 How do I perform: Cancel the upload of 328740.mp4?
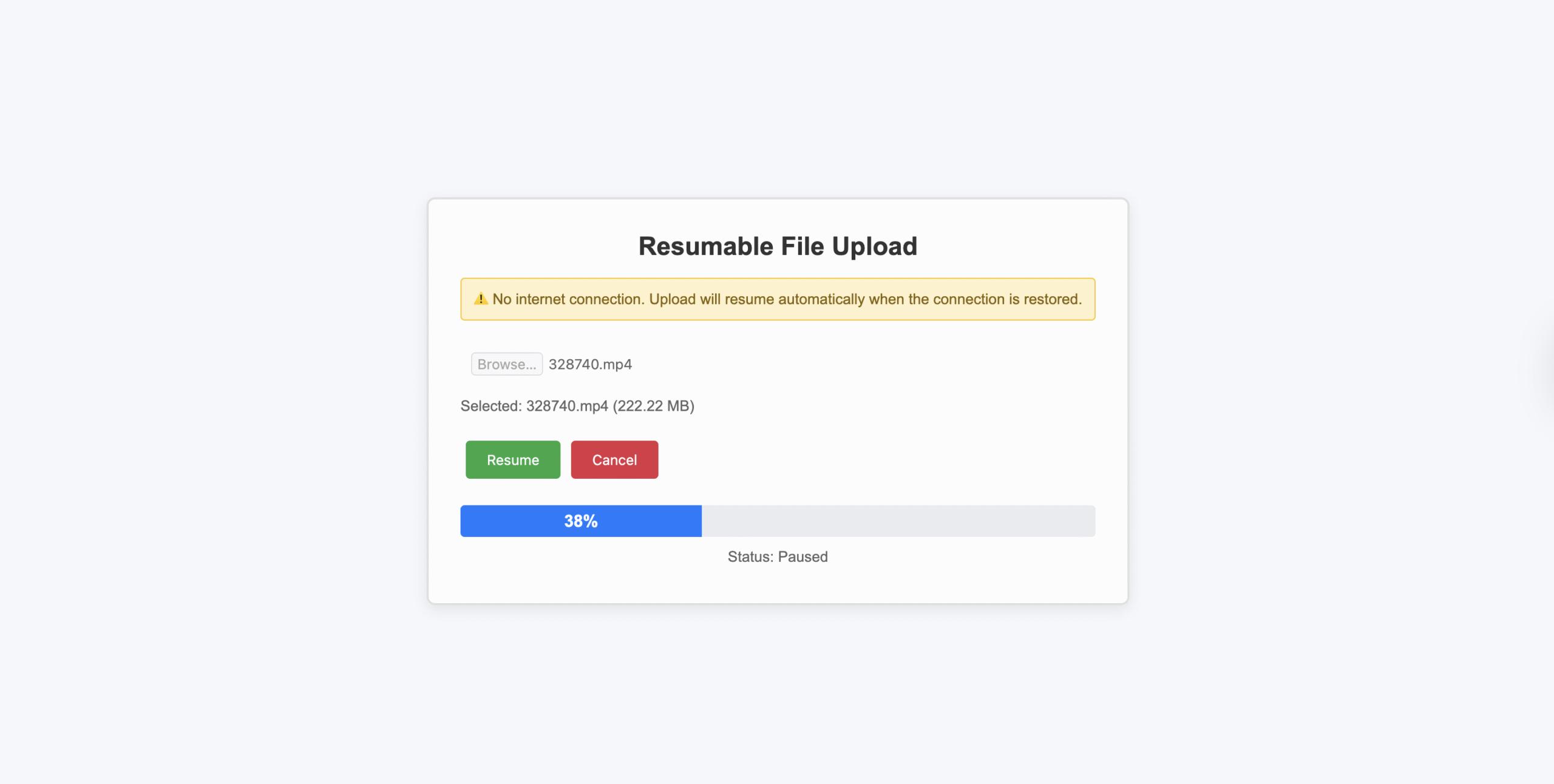614,459
